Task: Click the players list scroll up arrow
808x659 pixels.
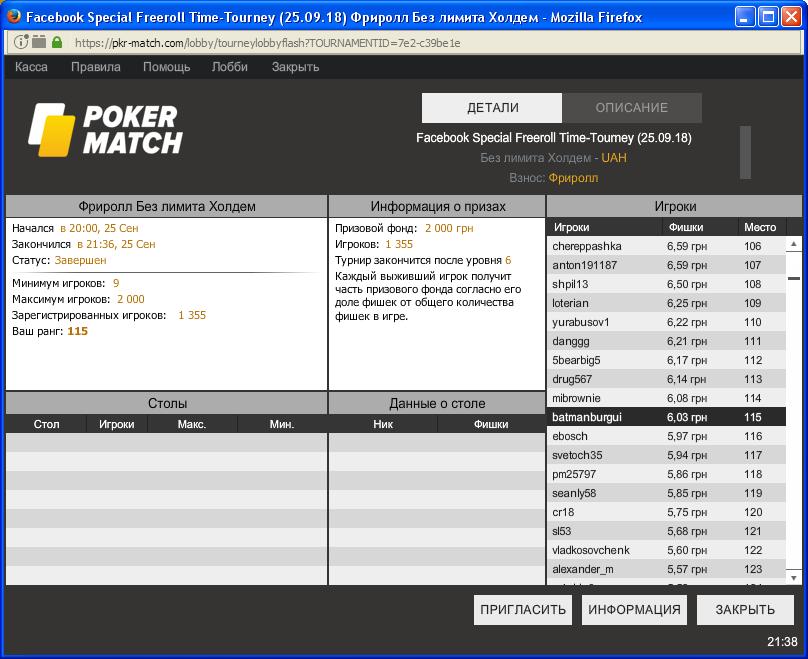Action: 794,244
